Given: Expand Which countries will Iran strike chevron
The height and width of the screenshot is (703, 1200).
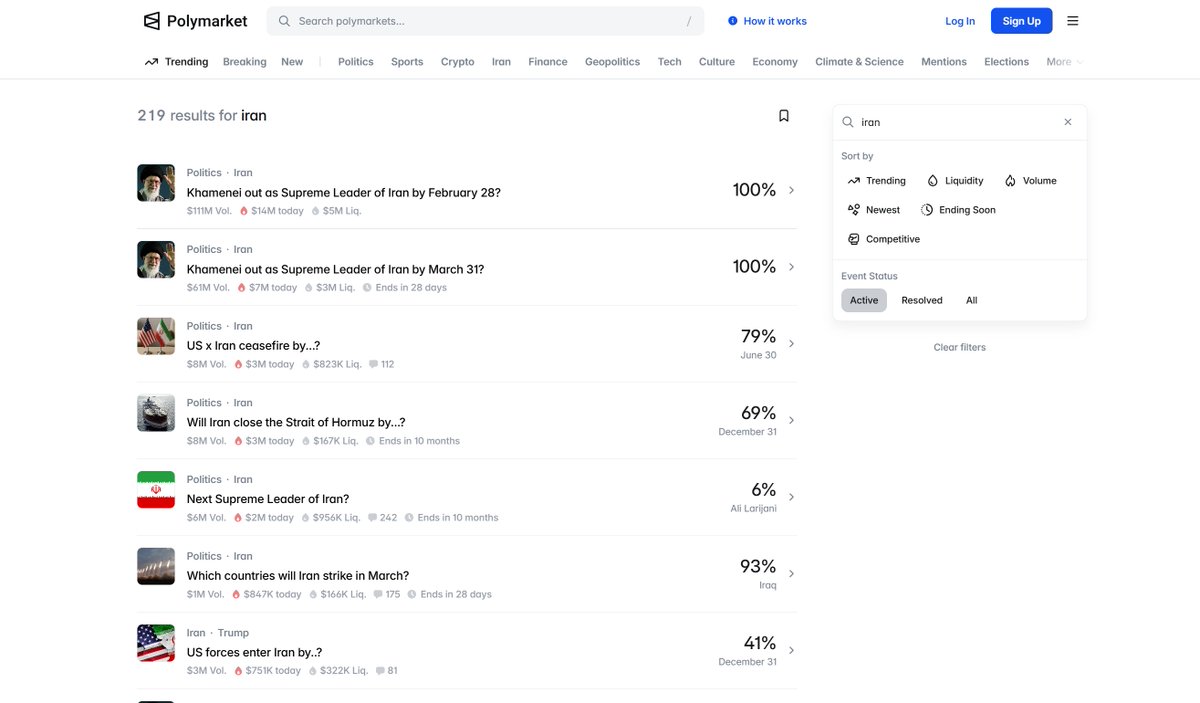Looking at the screenshot, I should tap(791, 574).
